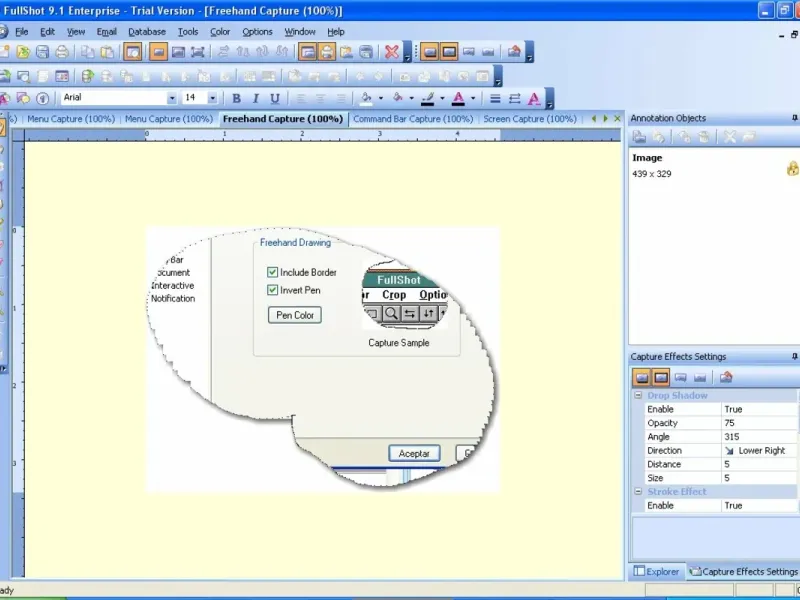This screenshot has height=600, width=800.
Task: Open the Window menu
Action: point(300,32)
